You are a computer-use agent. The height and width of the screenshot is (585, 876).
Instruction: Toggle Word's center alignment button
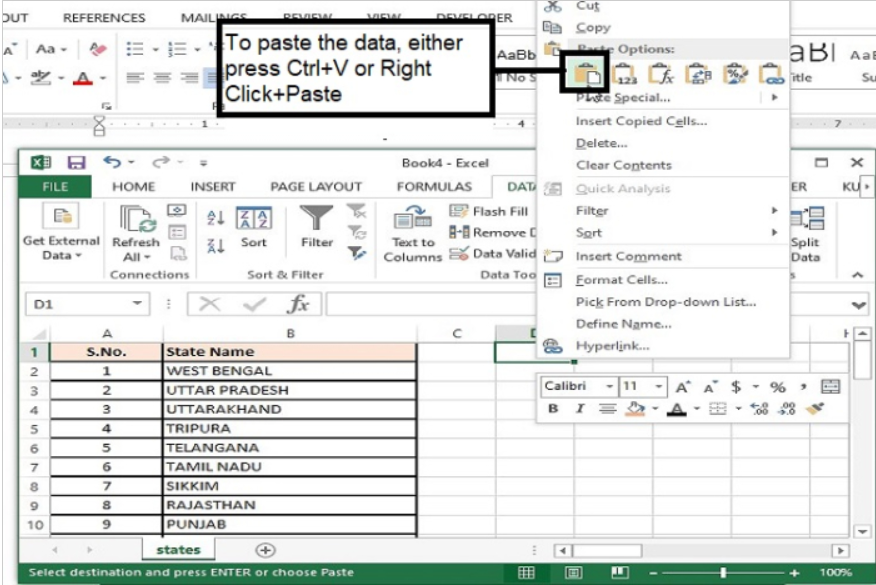(162, 78)
